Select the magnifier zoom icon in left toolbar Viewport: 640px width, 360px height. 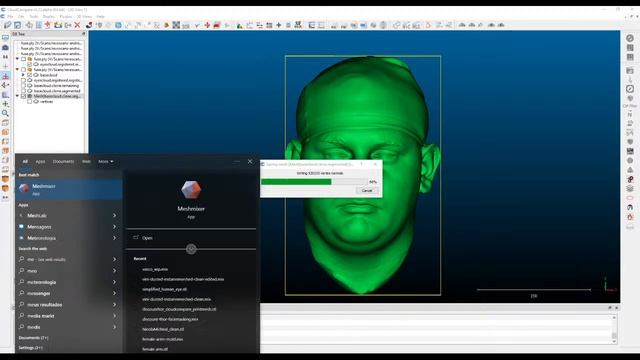point(5,113)
